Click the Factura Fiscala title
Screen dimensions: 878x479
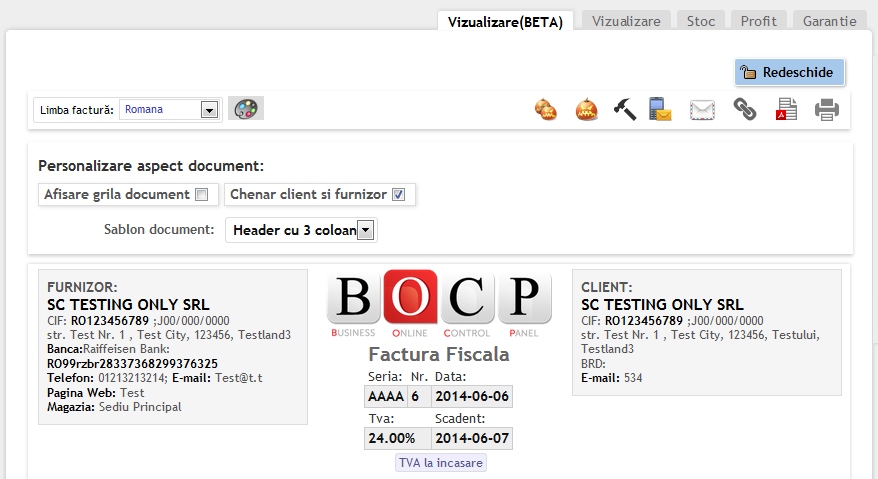(x=439, y=354)
